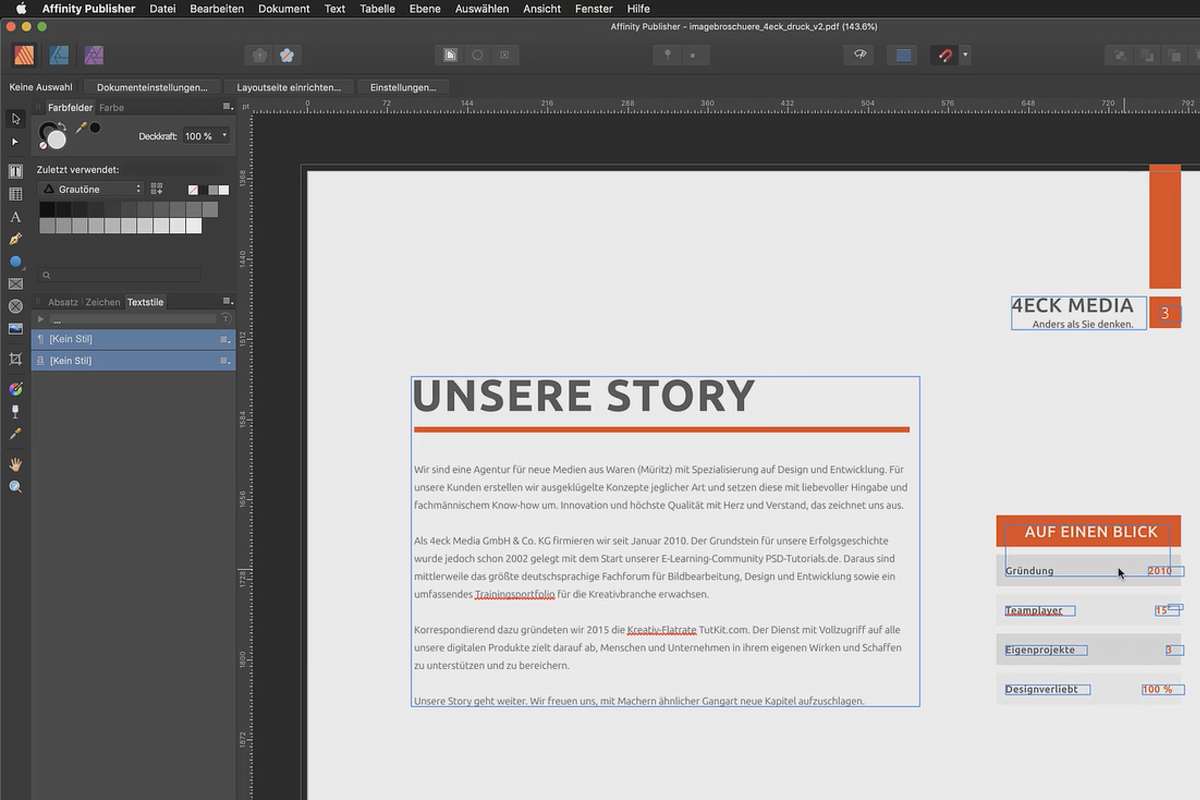
Task: Select the Picture Frame Ellipse tool
Action: pos(15,306)
